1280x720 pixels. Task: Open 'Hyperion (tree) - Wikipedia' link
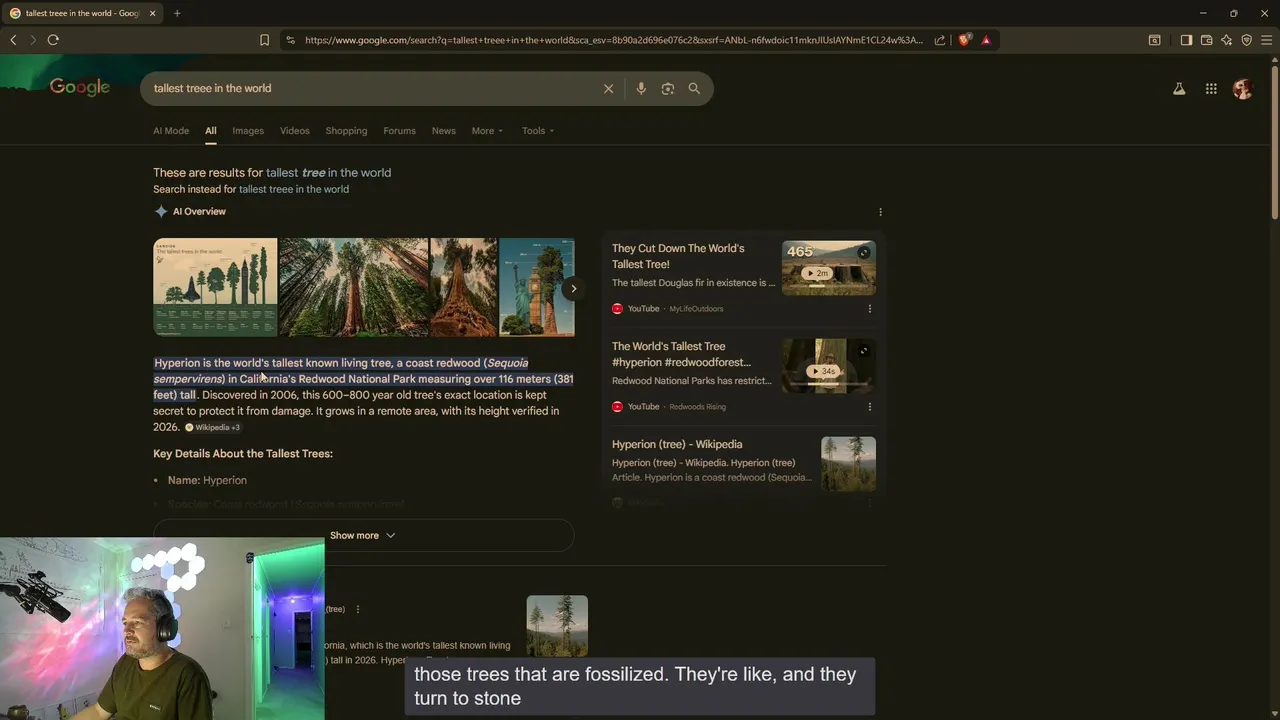click(x=677, y=444)
